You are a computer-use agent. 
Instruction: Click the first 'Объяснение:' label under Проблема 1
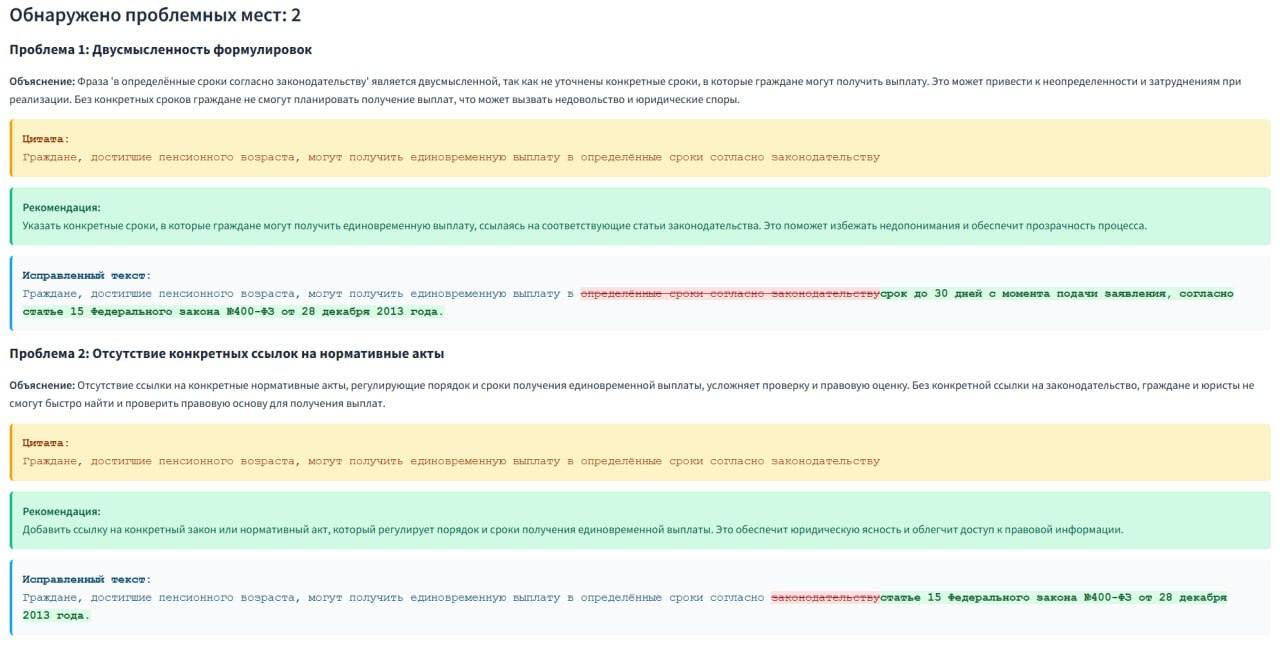(x=42, y=81)
